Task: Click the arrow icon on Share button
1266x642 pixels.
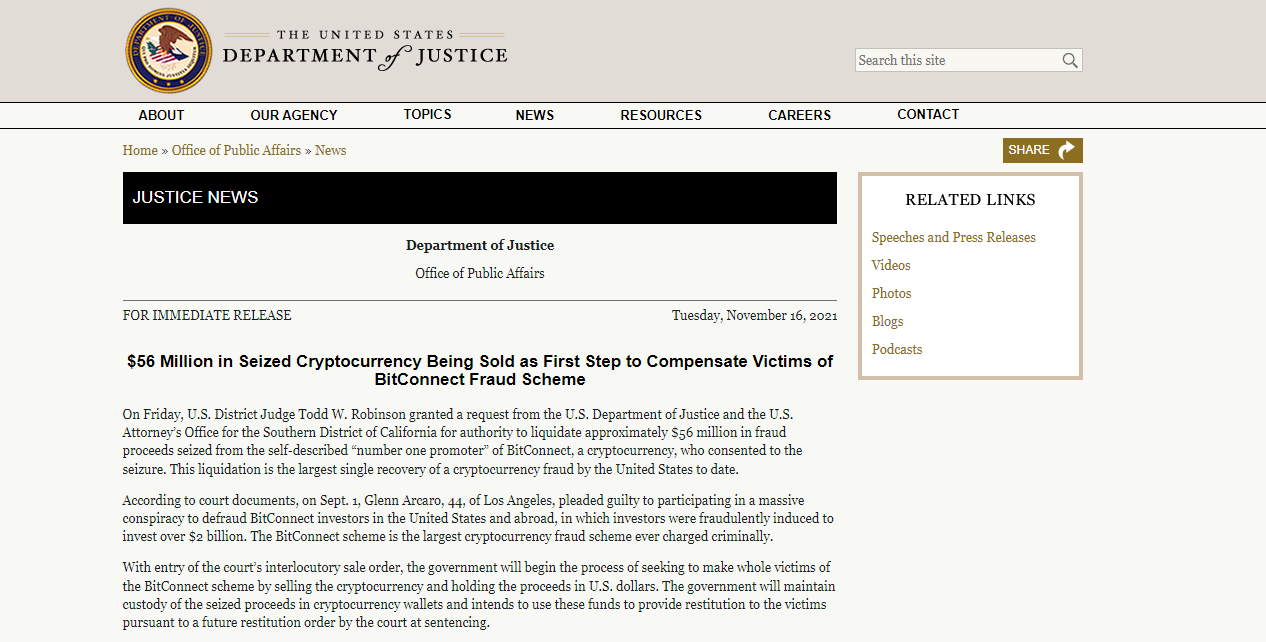Action: coord(1066,150)
